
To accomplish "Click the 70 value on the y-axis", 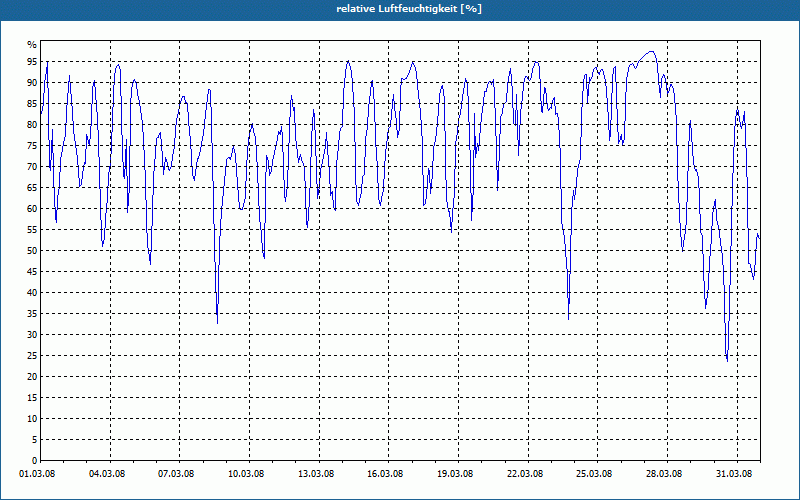I will click(x=32, y=167).
